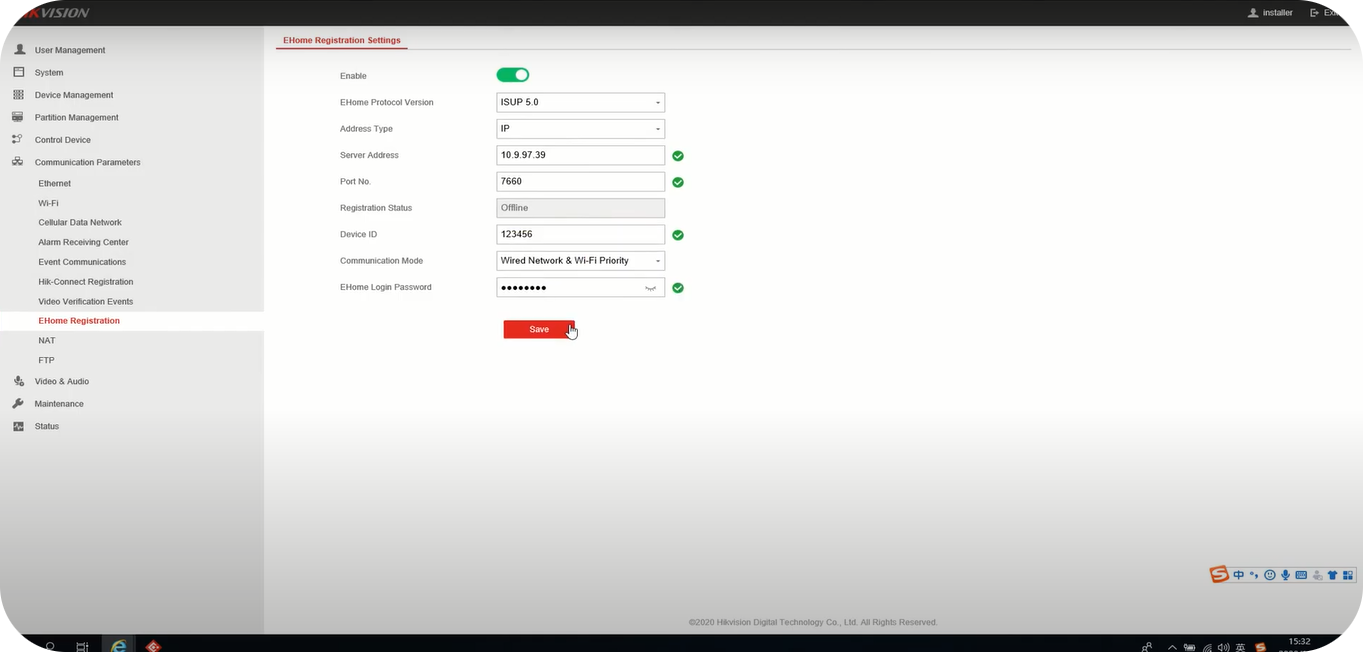Image resolution: width=1363 pixels, height=652 pixels.
Task: Start voice input from the Sogou microphone icon
Action: pyautogui.click(x=1285, y=575)
